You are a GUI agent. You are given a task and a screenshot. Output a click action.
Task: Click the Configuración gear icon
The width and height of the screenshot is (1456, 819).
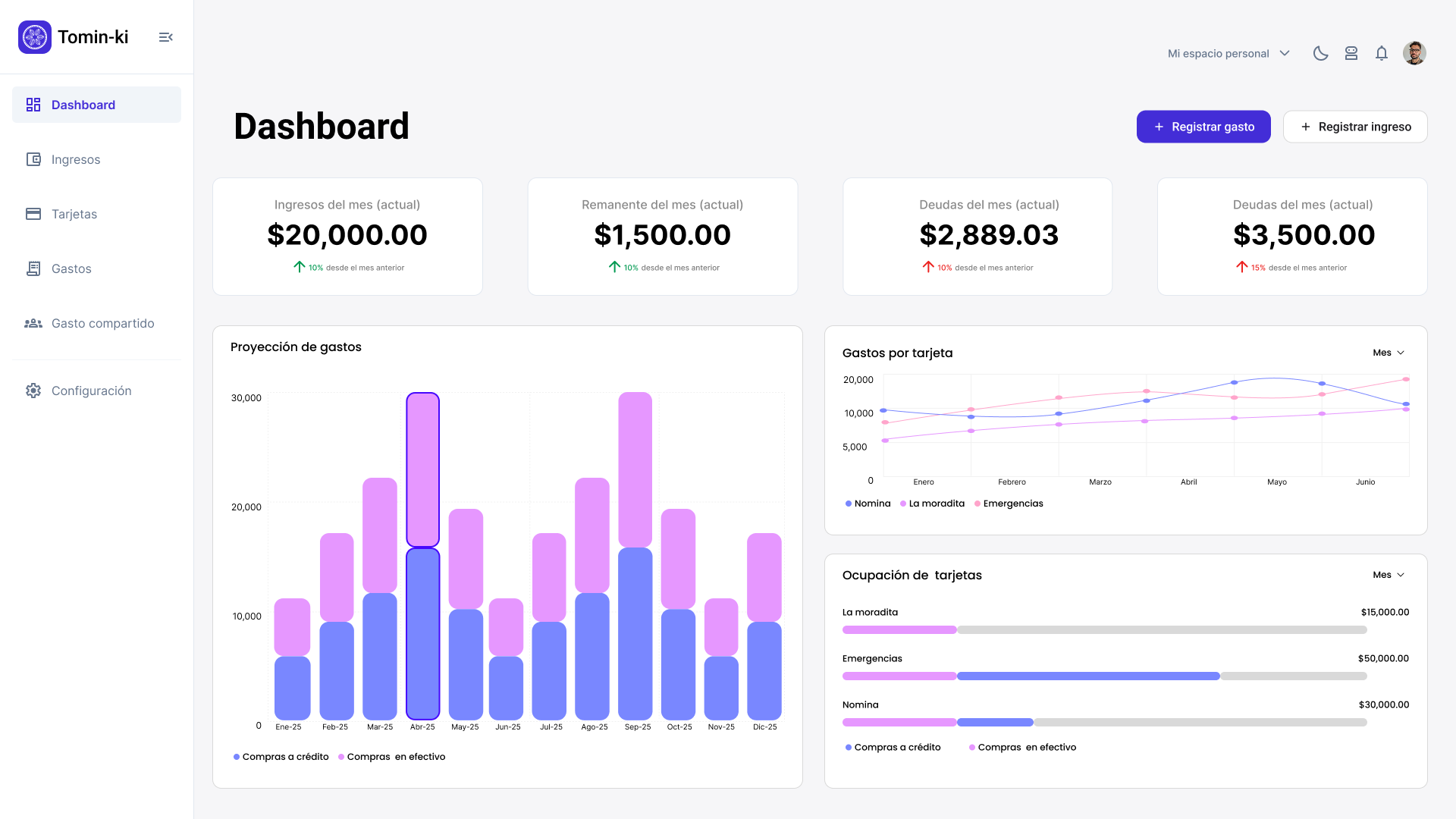[x=33, y=391]
